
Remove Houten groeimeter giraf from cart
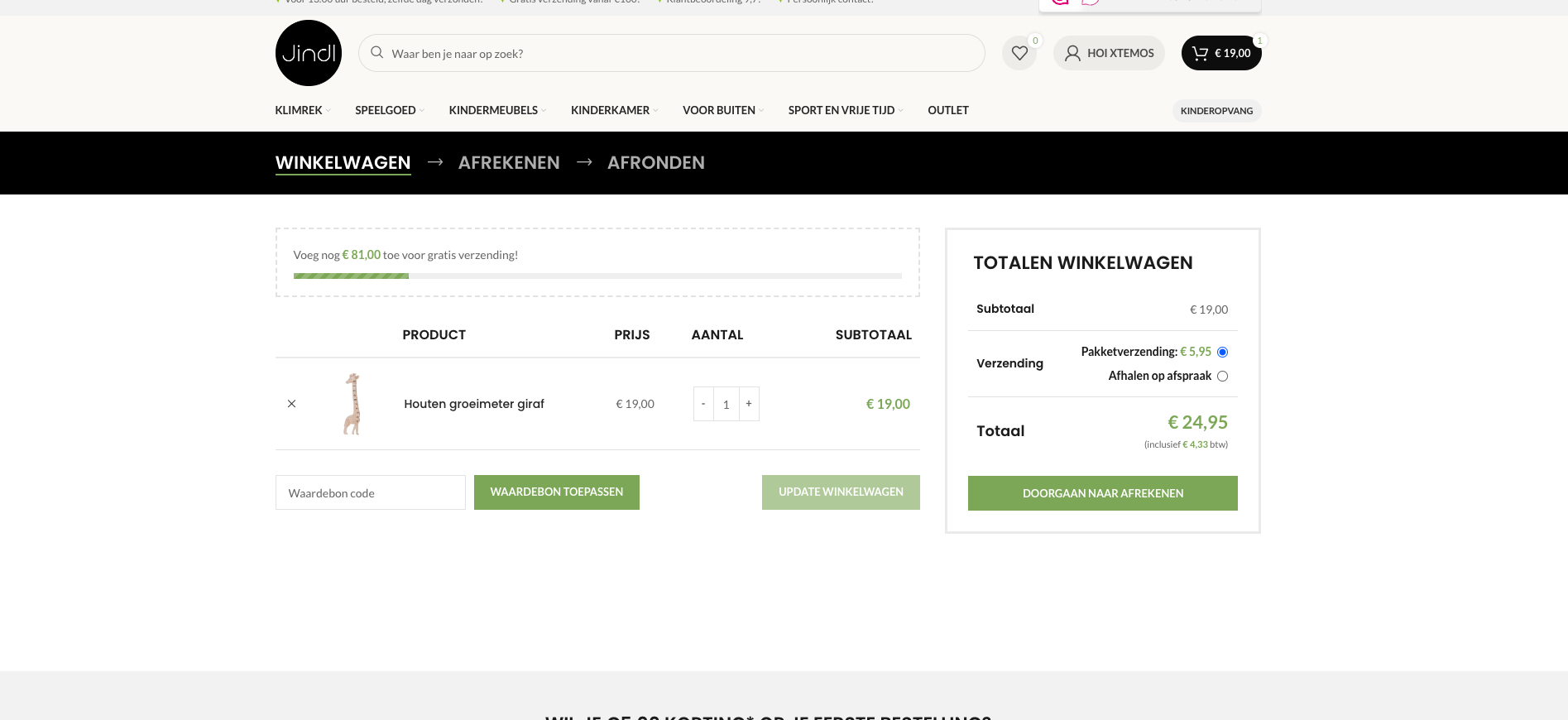coord(291,404)
